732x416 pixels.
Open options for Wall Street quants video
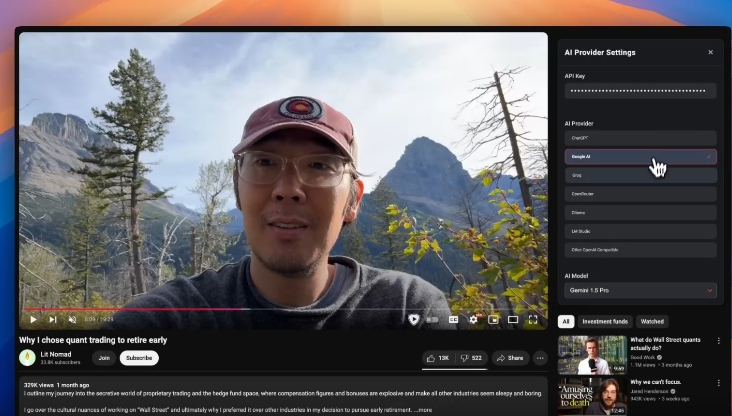coord(718,341)
